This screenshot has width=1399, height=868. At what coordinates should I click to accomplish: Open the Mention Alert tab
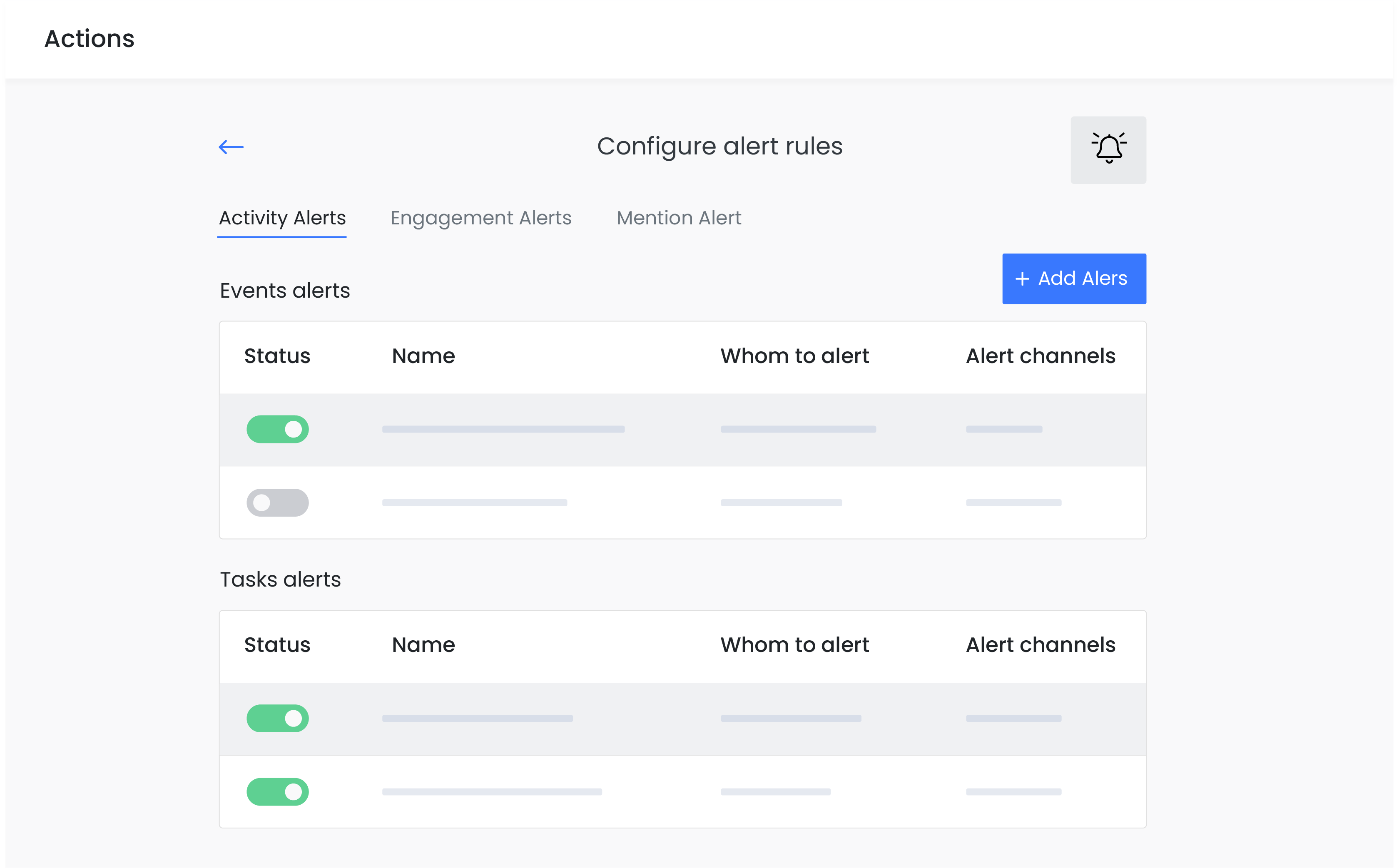[679, 218]
